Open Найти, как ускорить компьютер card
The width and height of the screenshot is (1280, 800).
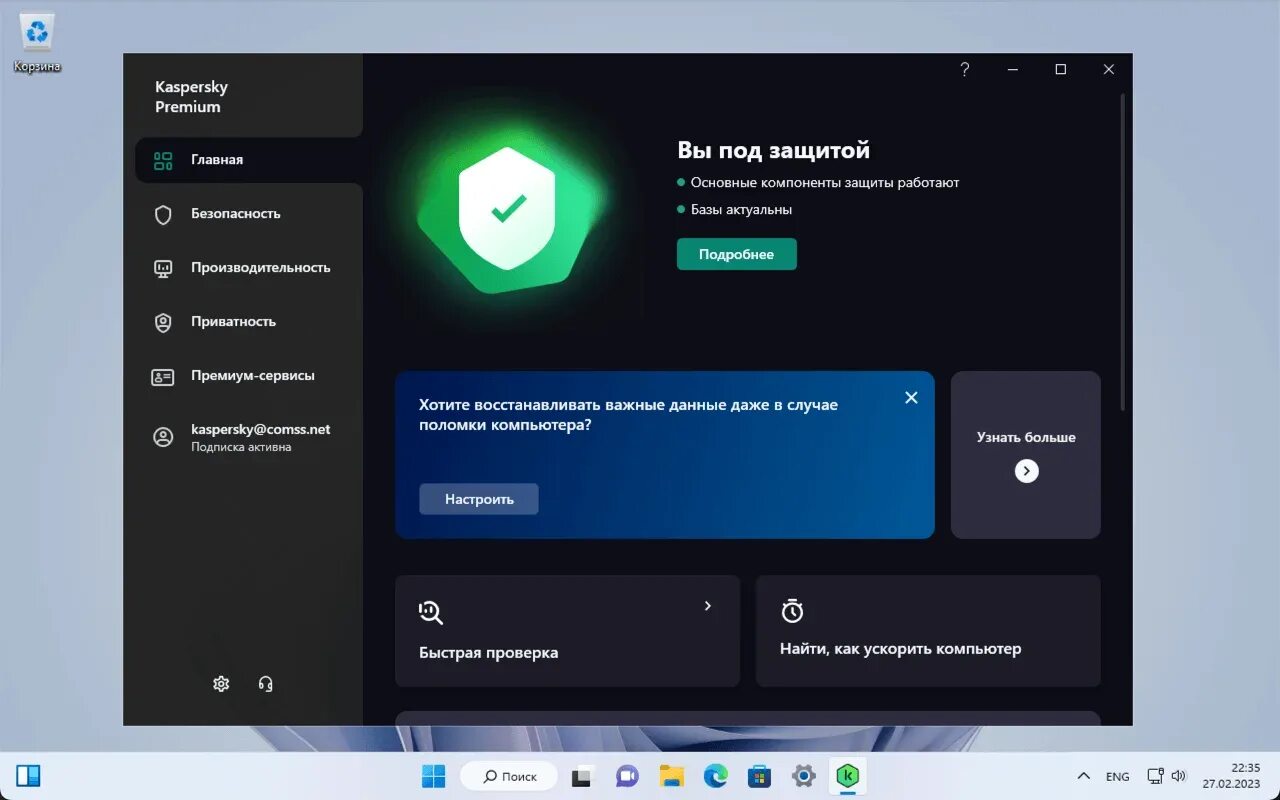[x=928, y=631]
